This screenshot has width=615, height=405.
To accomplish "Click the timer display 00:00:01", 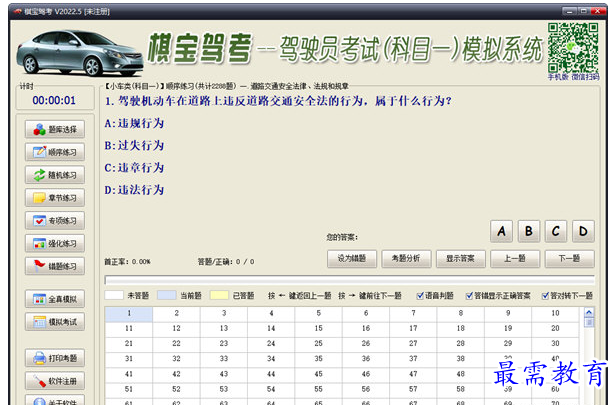I will pyautogui.click(x=54, y=100).
